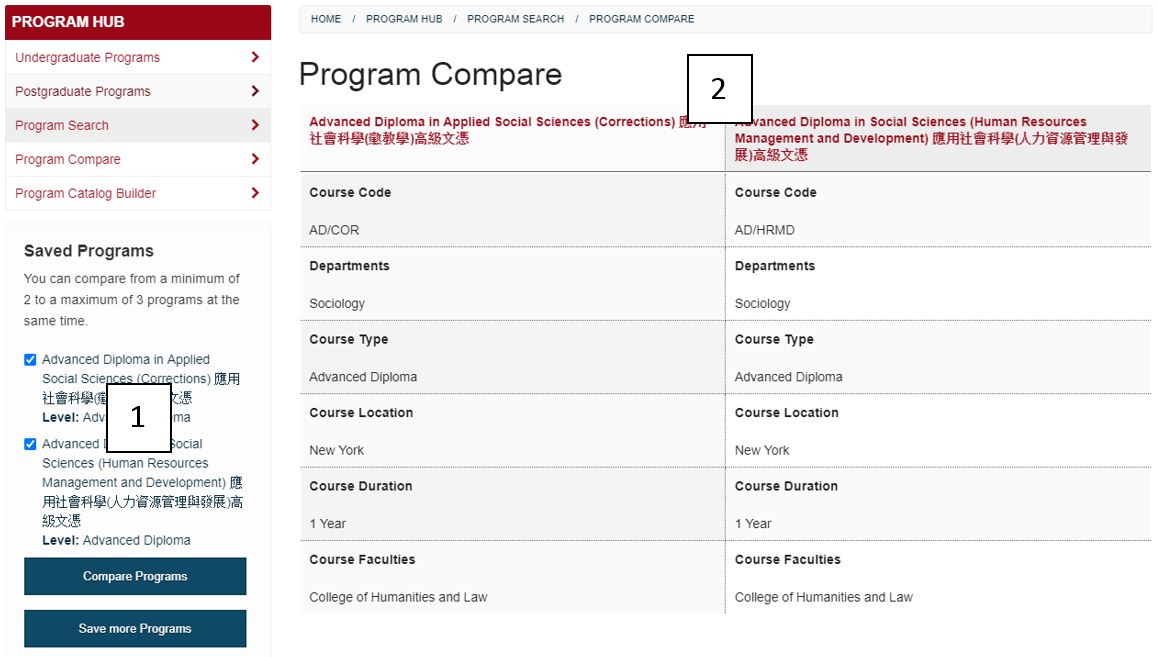
Task: Open PROGRAM HUB from the breadcrumb trail
Action: coord(404,18)
